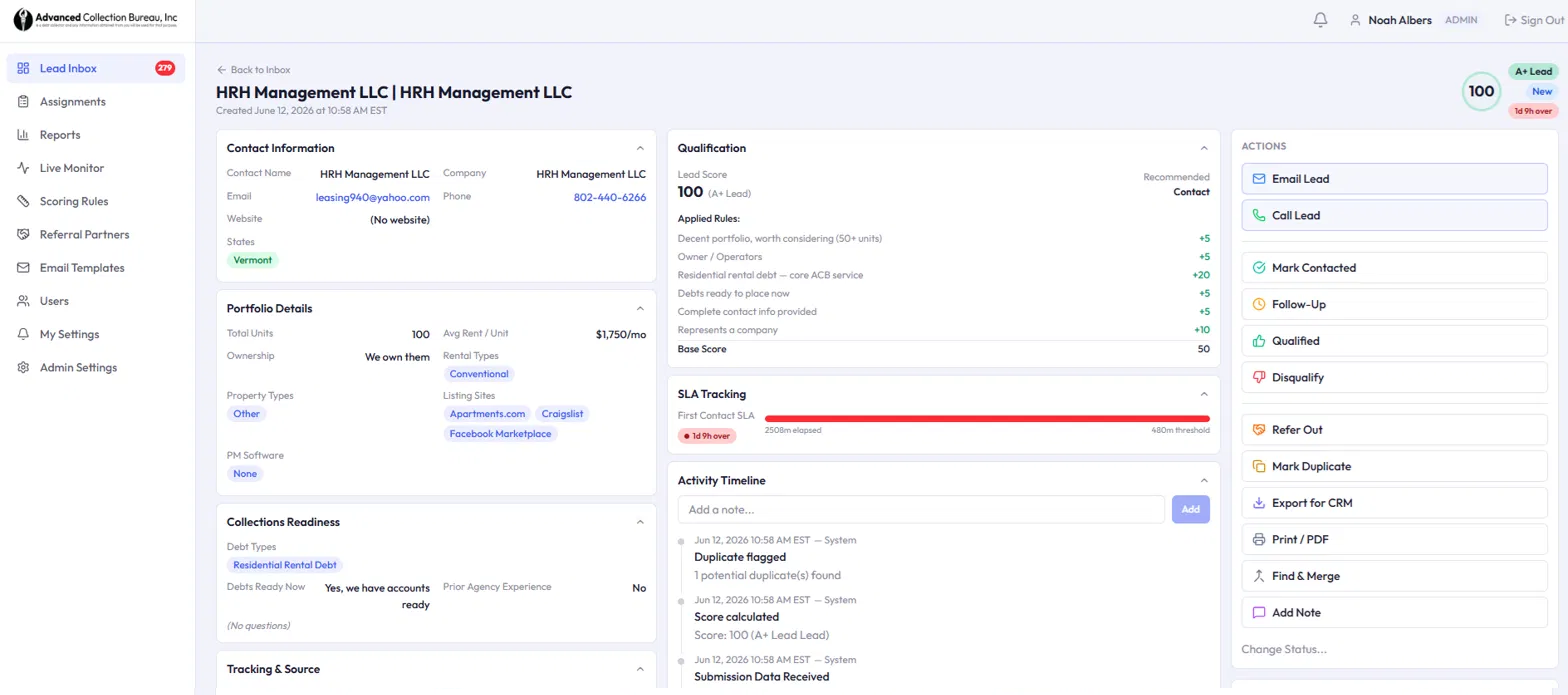Image resolution: width=1568 pixels, height=695 pixels.
Task: Click the Sign Out button
Action: coord(1533,20)
